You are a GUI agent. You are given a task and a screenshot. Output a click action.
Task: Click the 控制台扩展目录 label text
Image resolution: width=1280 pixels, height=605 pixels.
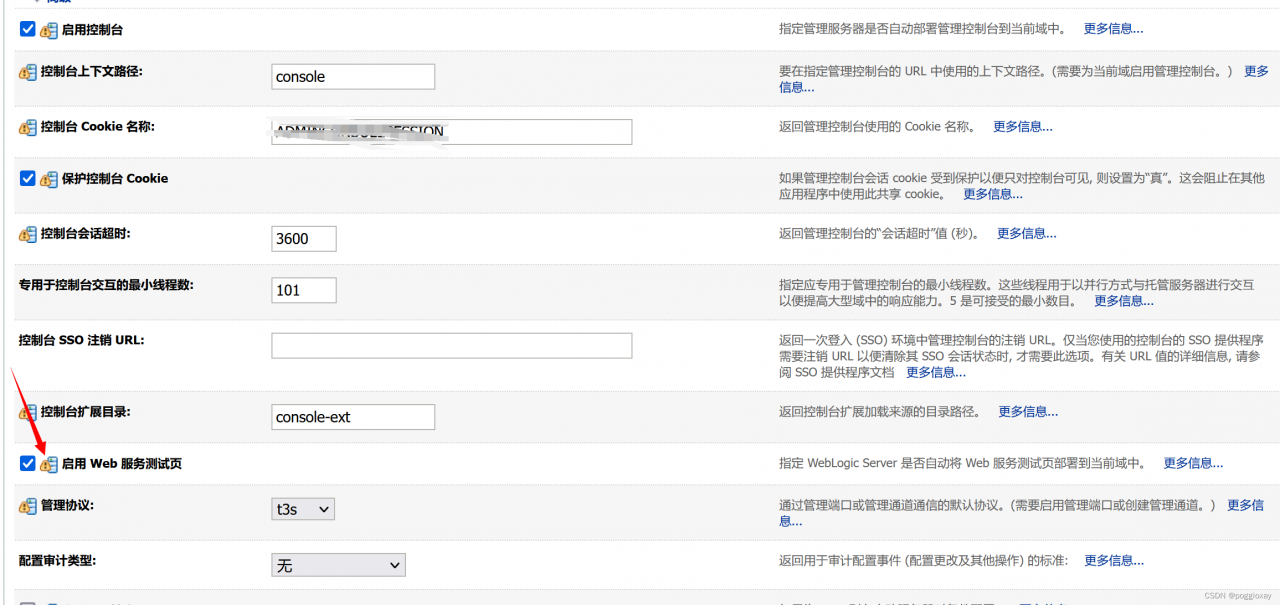point(86,412)
